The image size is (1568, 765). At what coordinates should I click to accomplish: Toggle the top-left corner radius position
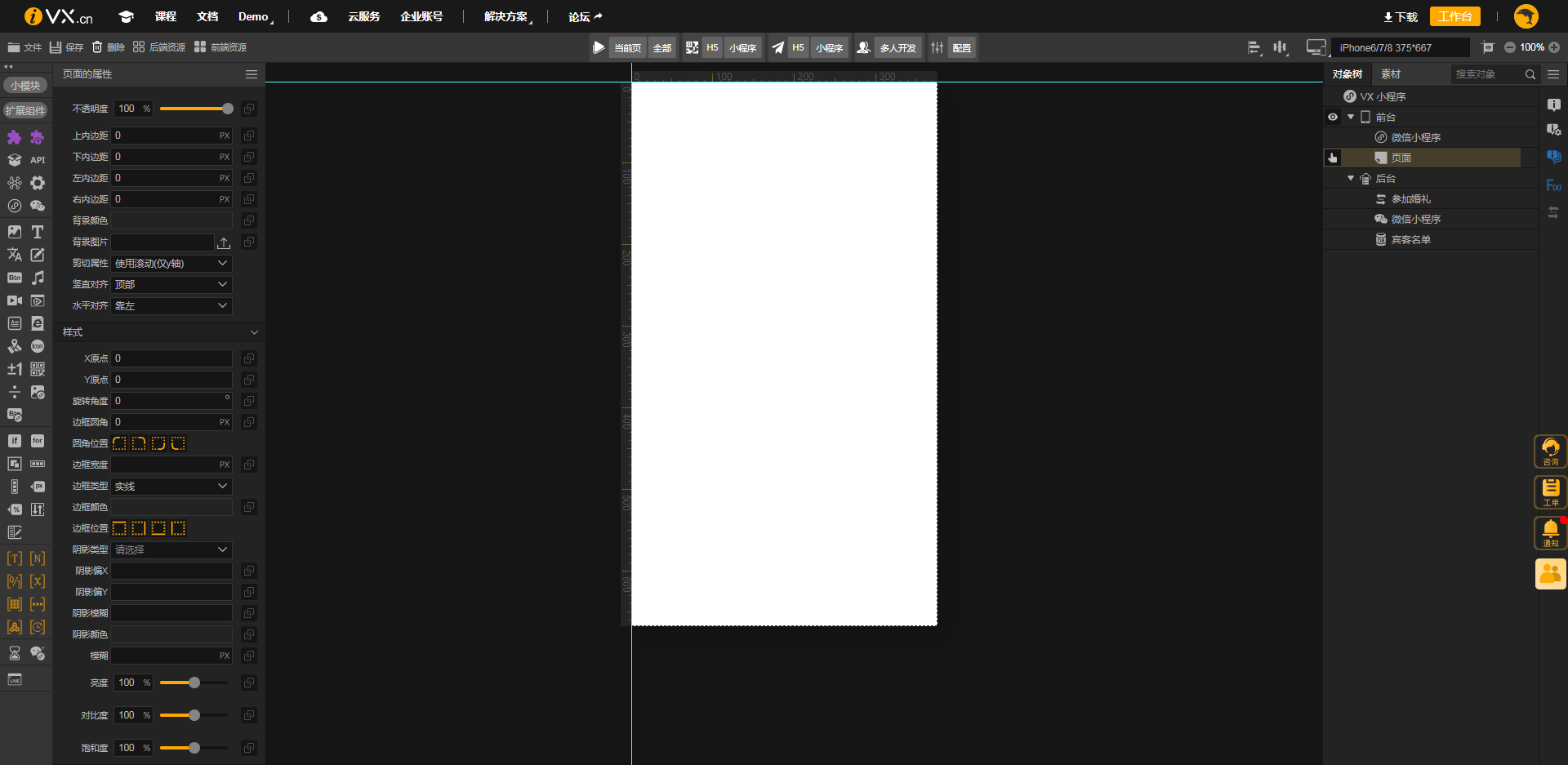[x=119, y=443]
